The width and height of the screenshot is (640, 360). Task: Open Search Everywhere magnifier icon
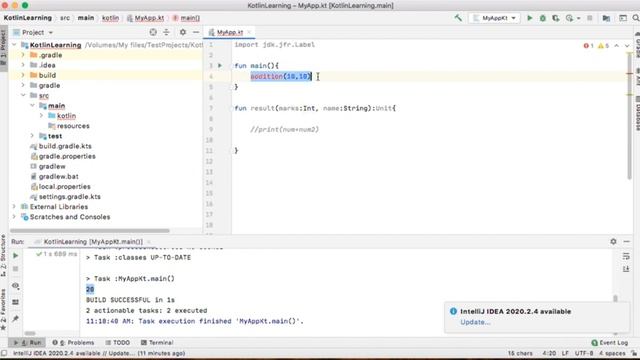click(x=636, y=18)
